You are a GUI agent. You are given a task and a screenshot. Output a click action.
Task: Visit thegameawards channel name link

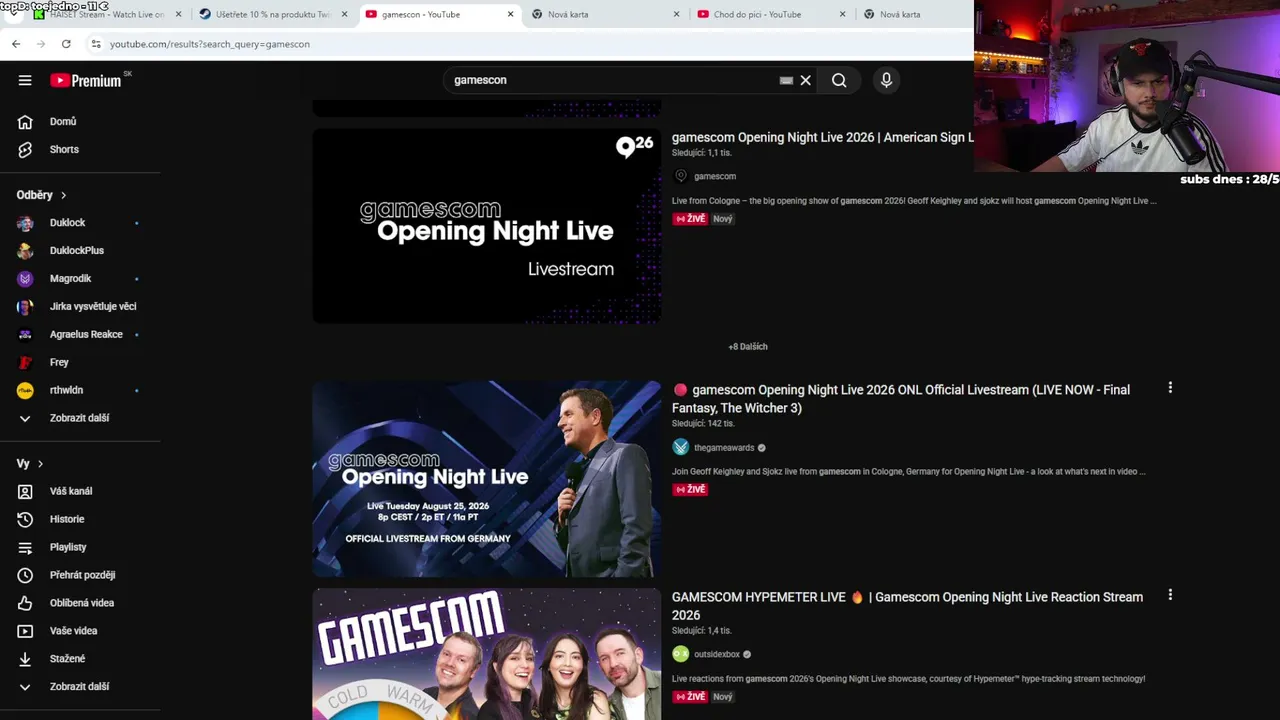tap(724, 447)
